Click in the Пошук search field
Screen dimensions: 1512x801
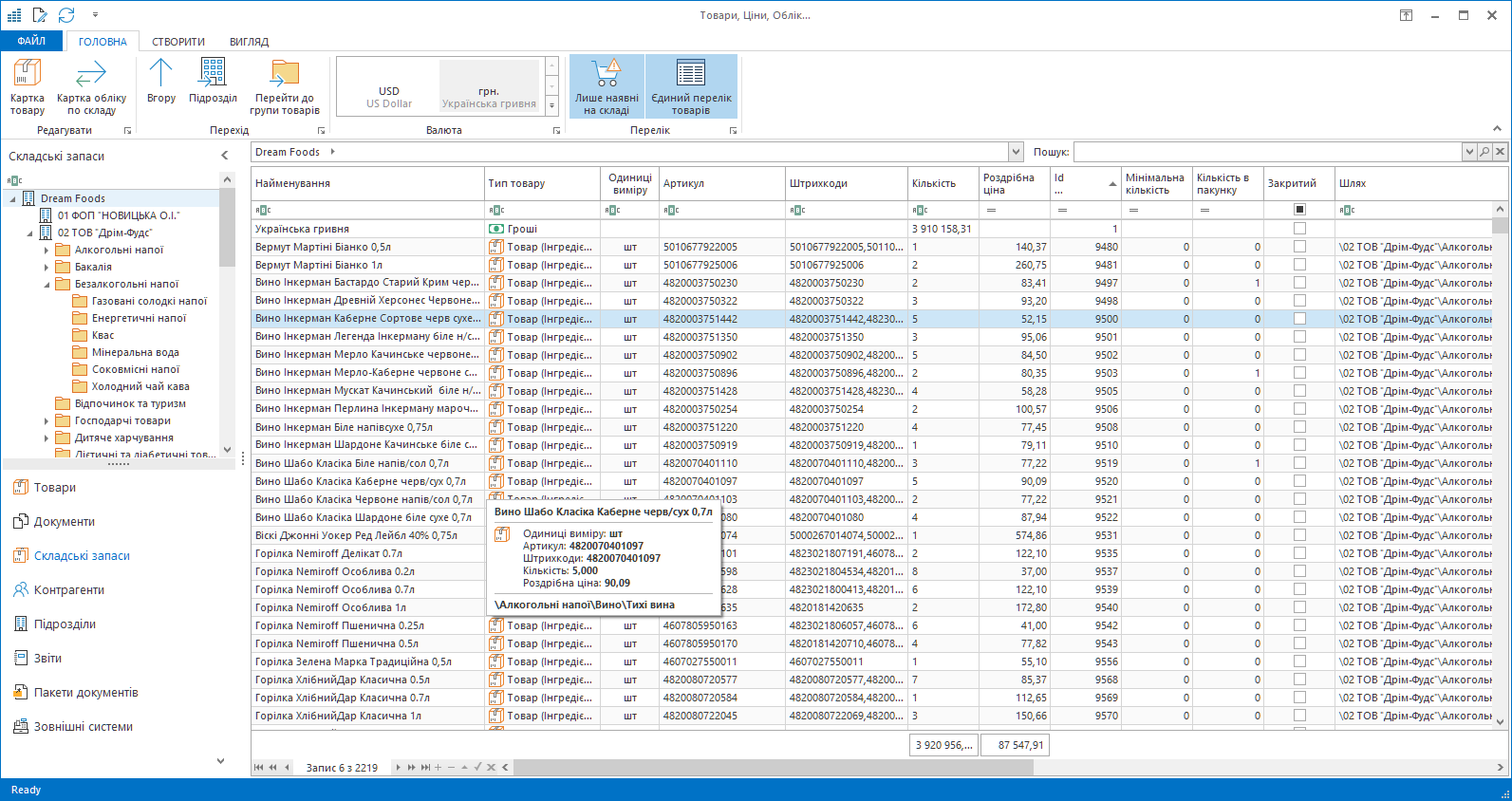tap(1268, 152)
